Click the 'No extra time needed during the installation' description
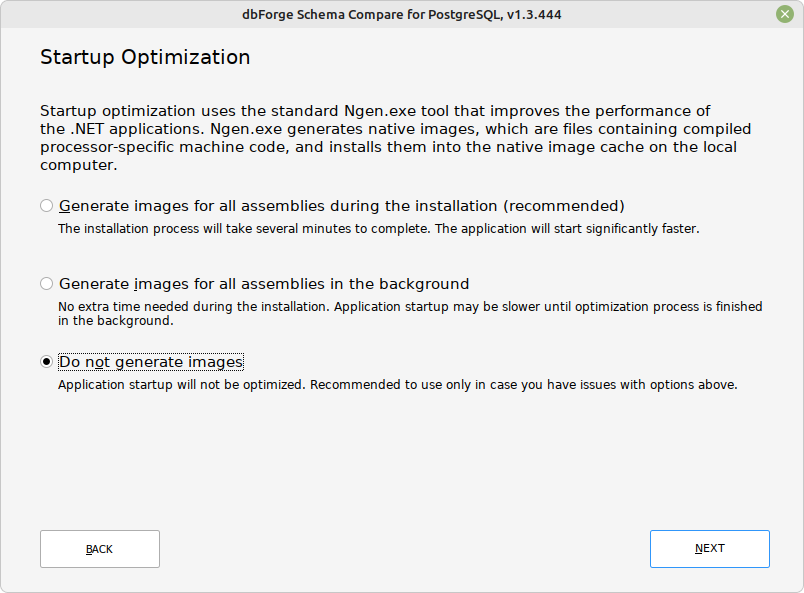Screen dimensions: 804x593 410,313
